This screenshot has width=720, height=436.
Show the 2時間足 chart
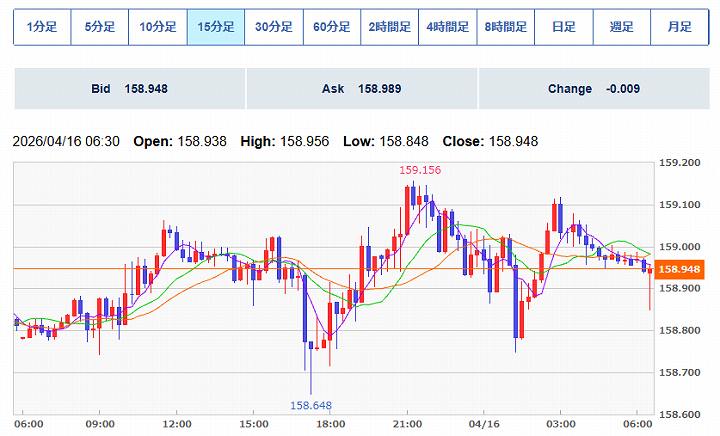click(x=390, y=27)
